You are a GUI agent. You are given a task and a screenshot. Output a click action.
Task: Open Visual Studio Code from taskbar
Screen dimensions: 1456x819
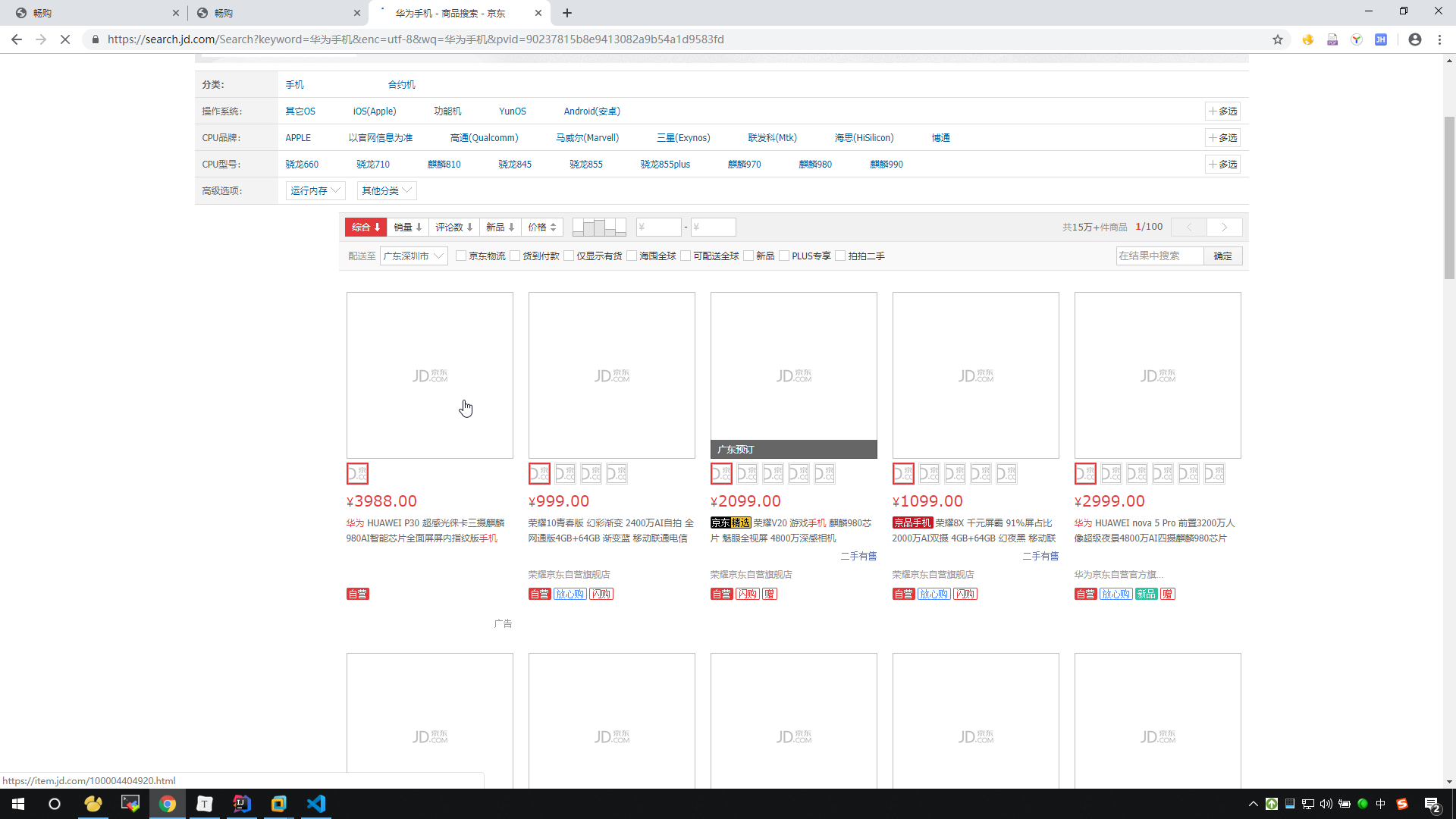[316, 804]
